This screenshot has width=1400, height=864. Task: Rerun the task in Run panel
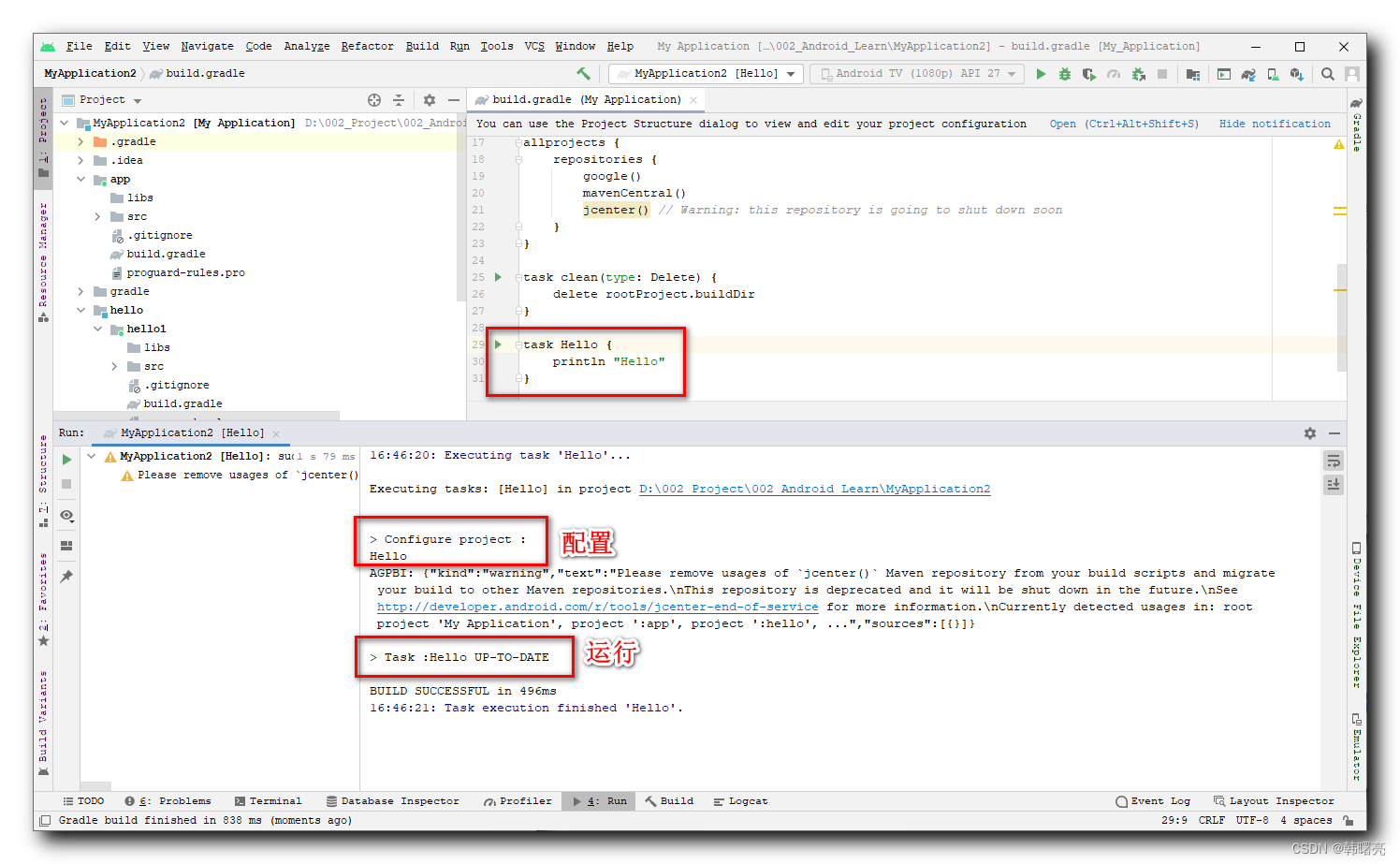66,460
